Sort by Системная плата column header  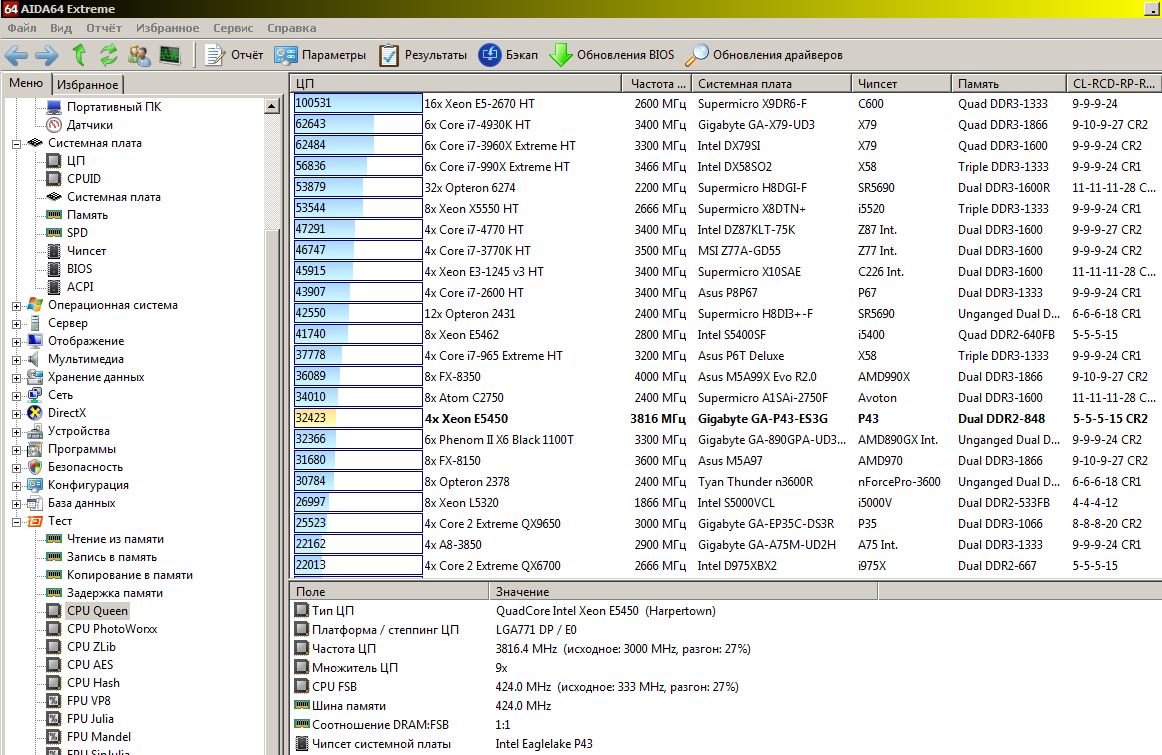[771, 84]
